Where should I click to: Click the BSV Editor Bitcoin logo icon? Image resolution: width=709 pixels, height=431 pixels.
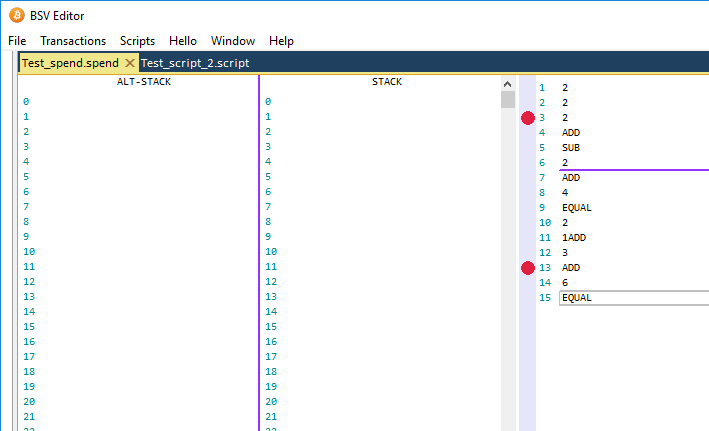pyautogui.click(x=17, y=15)
